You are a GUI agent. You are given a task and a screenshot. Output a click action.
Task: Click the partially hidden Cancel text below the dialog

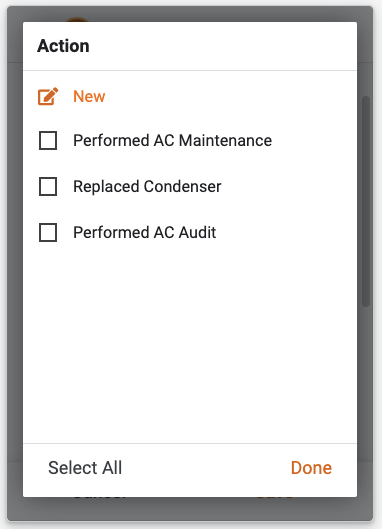99,498
